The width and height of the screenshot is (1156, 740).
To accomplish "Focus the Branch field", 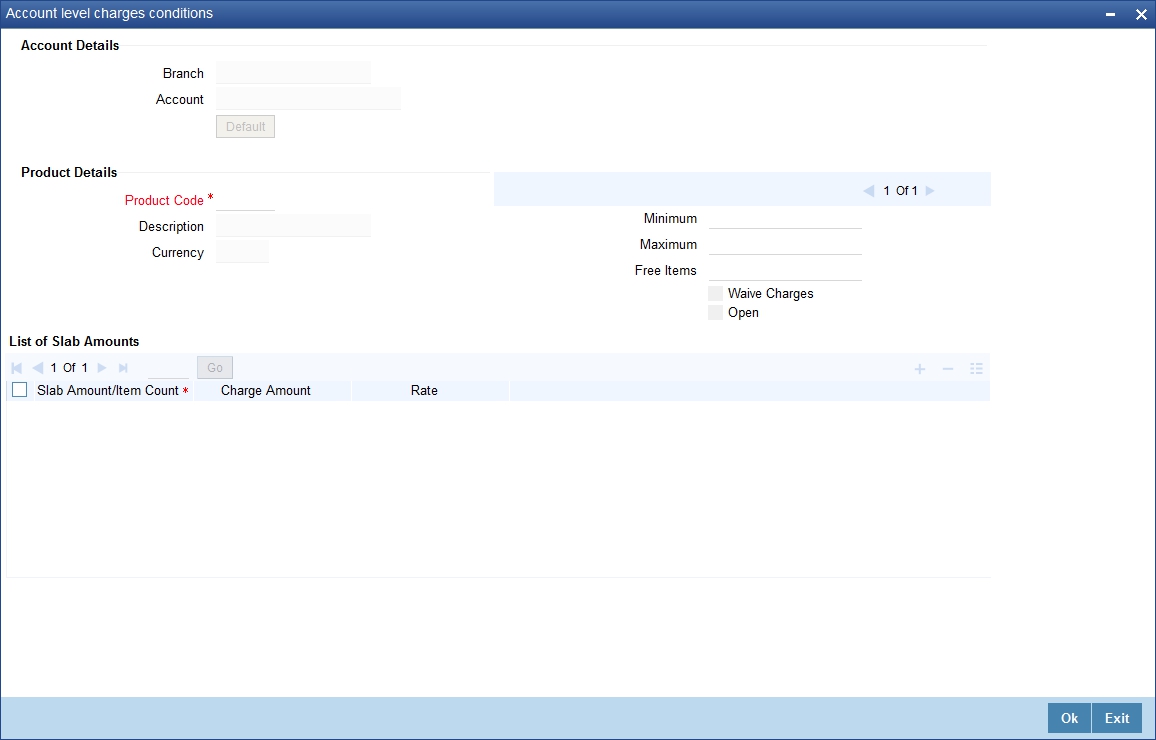I will tap(293, 73).
